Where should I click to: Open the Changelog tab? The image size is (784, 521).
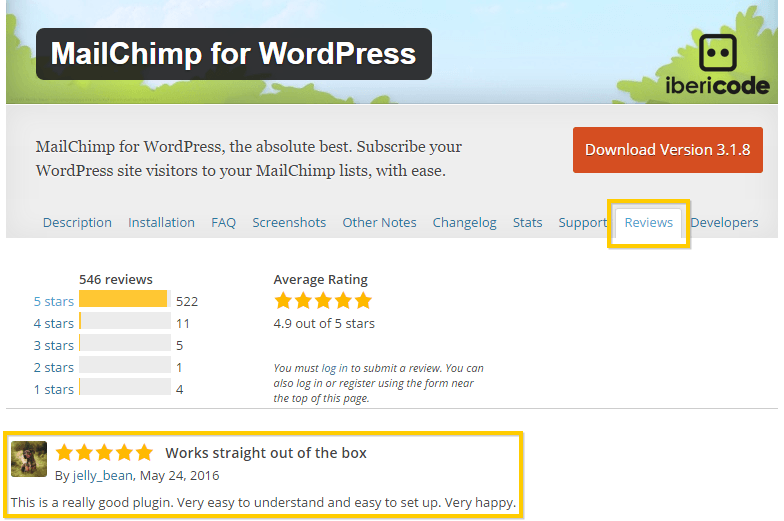tap(464, 222)
